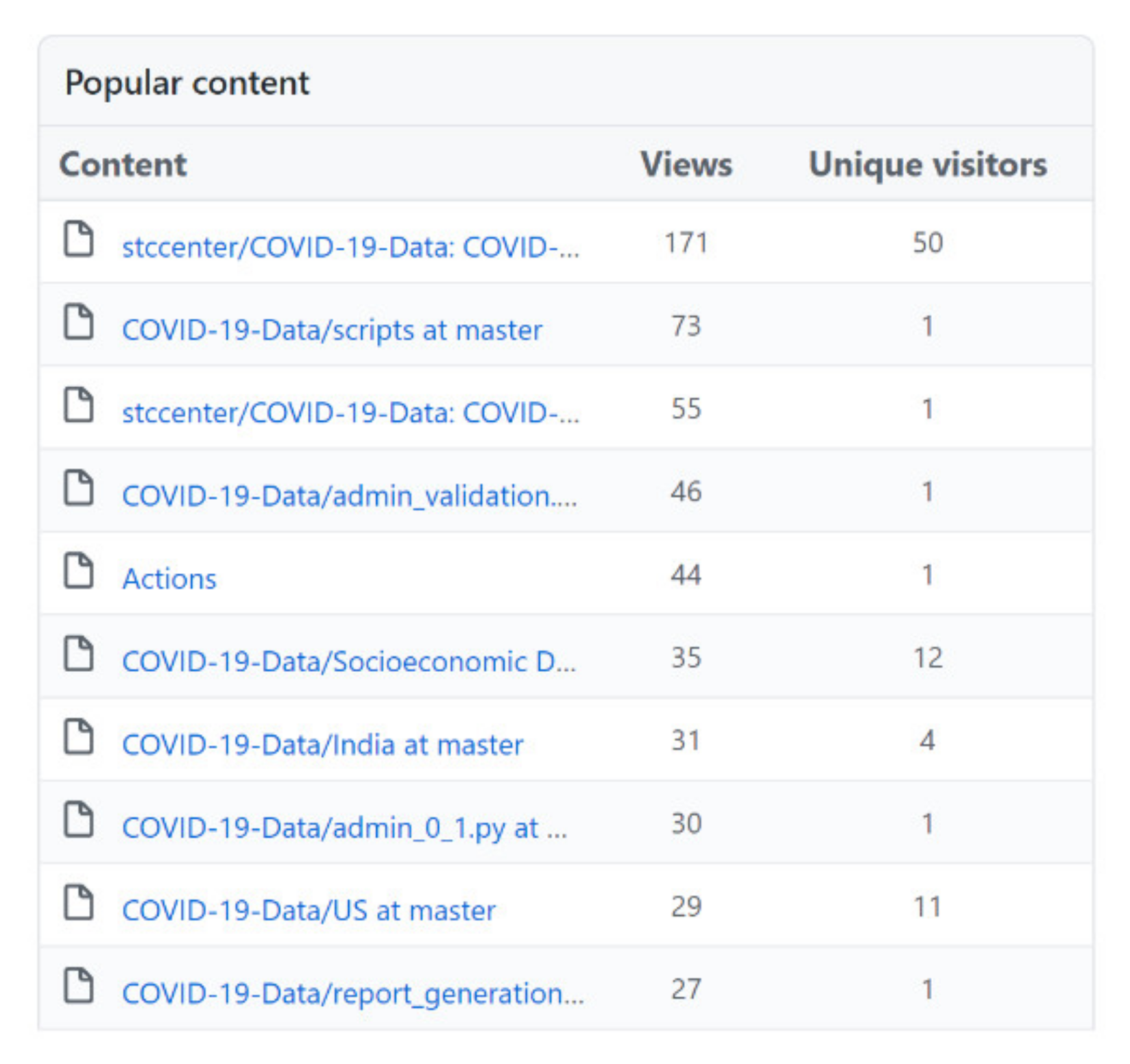This screenshot has width=1130, height=1064.
Task: Click the file icon beside Actions
Action: click(x=78, y=571)
